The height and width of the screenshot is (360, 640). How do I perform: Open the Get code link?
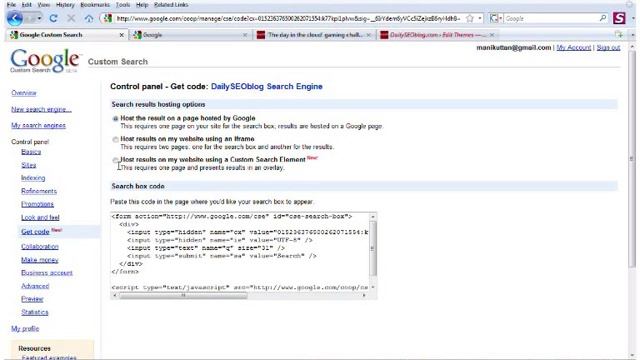(x=35, y=231)
